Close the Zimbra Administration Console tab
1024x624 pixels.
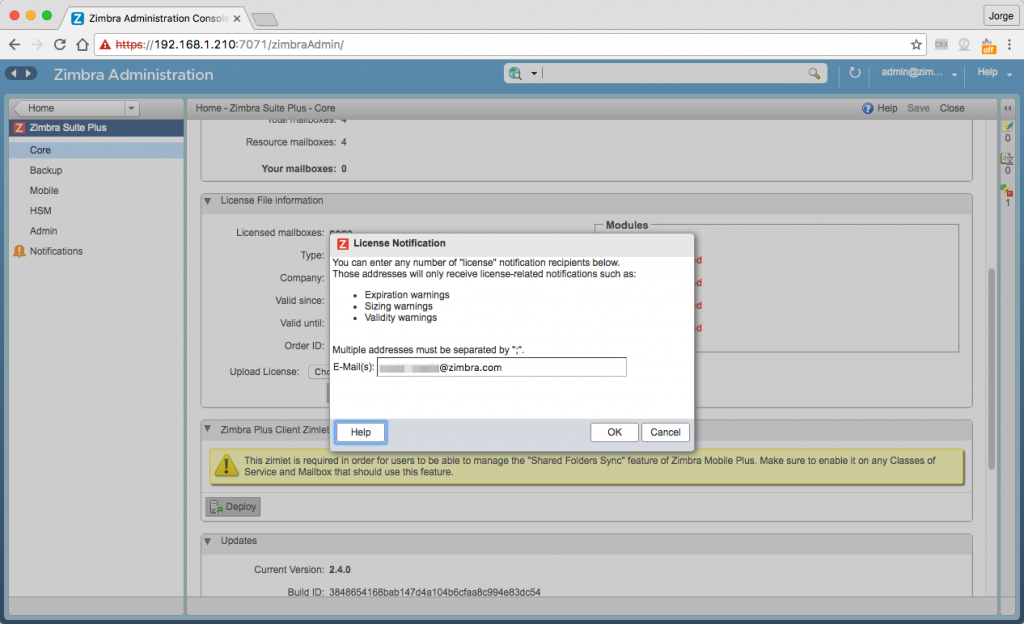coord(237,18)
